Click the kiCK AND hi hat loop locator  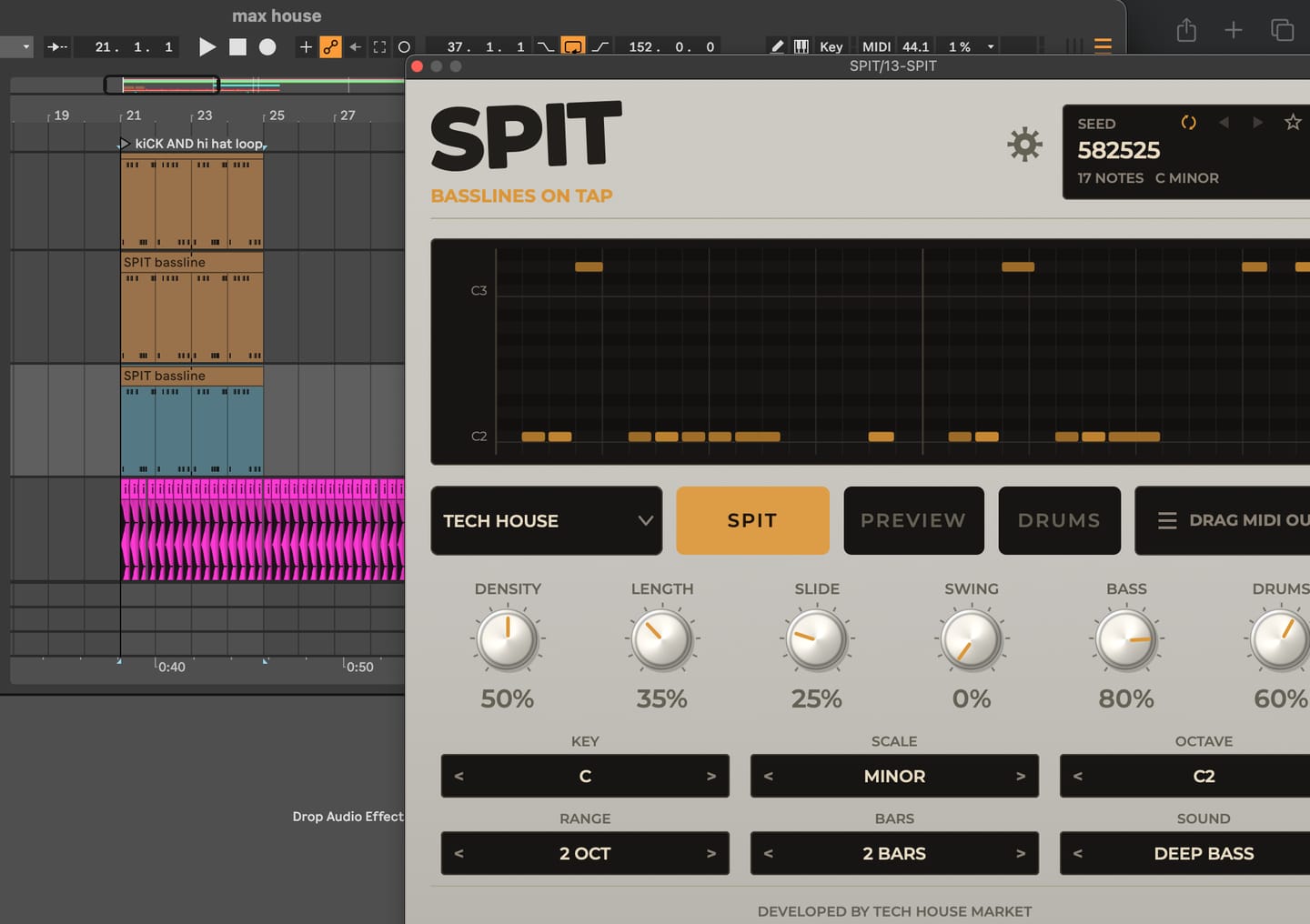pos(193,143)
